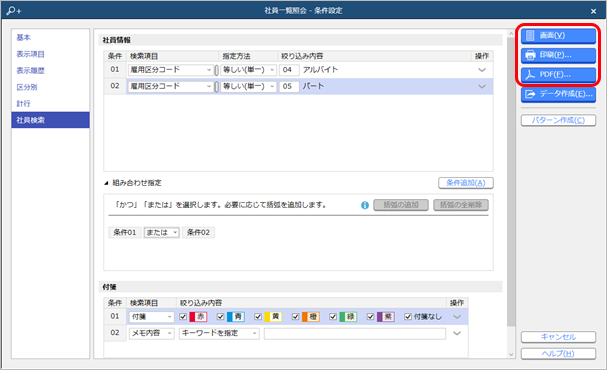Image resolution: width=607 pixels, height=370 pixels.
Task: Open 検索項目 dropdown for condition 02 row
Action: [170, 86]
